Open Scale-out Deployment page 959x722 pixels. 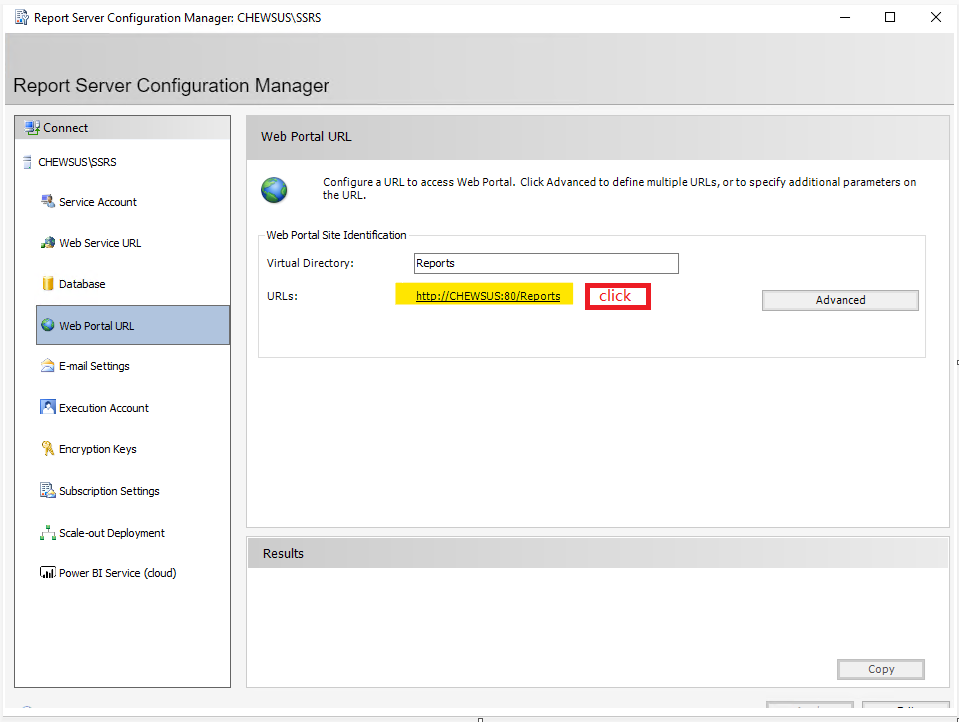point(112,533)
